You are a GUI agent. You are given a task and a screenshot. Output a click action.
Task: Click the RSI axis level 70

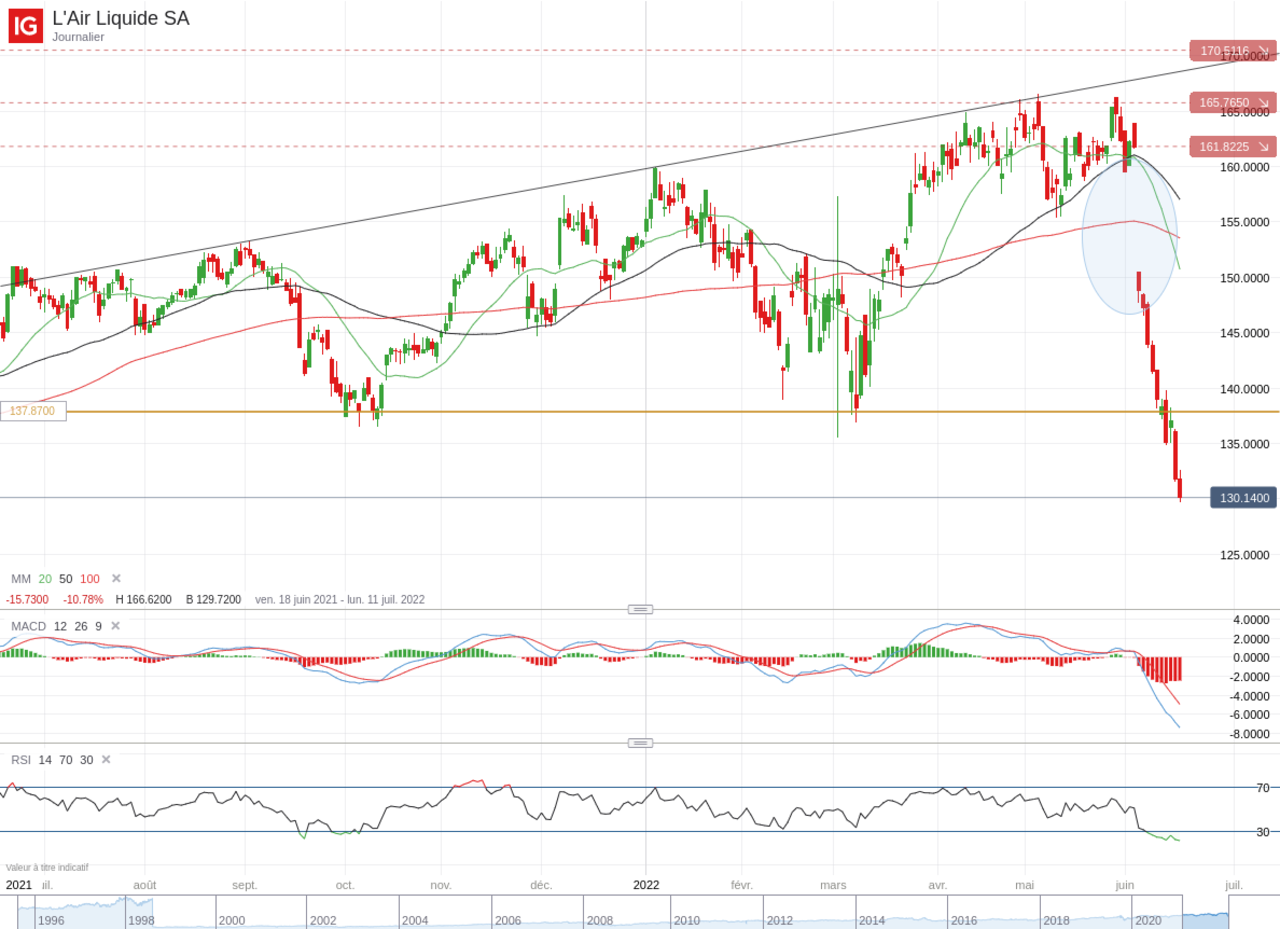coord(1263,788)
